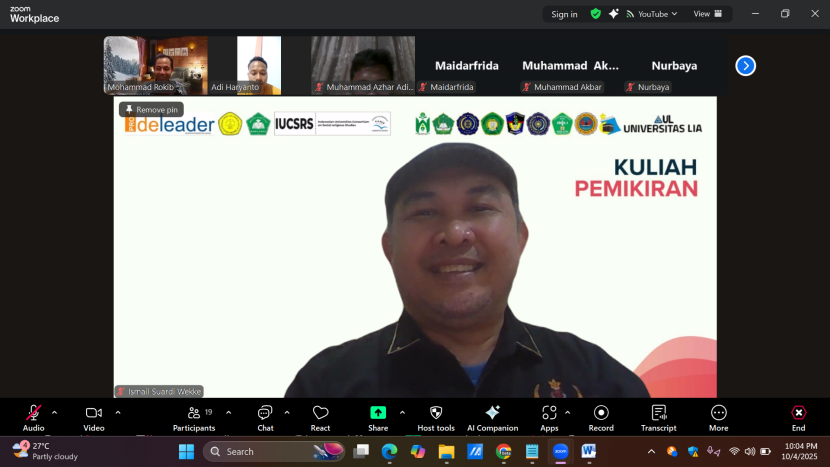
Task: Select Adi Haryanto's video thumbnail
Action: [259, 65]
